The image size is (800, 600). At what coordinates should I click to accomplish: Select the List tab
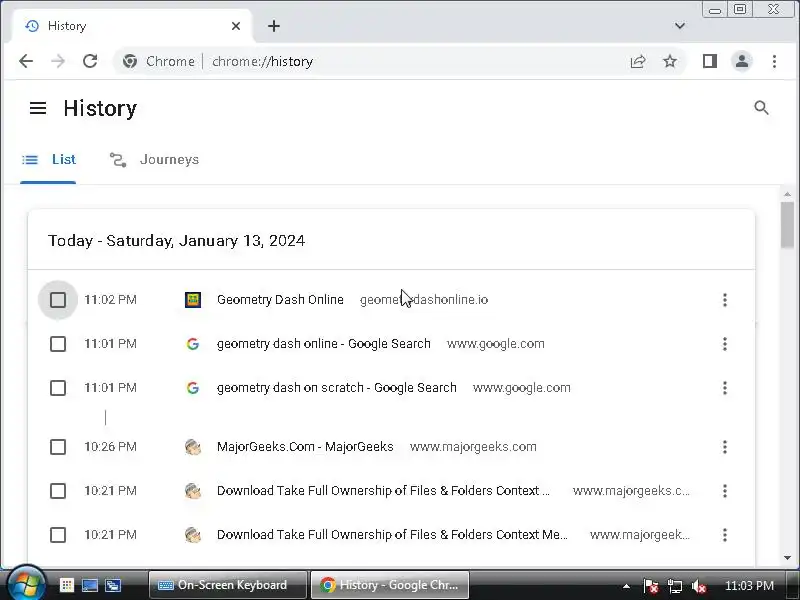(50, 160)
